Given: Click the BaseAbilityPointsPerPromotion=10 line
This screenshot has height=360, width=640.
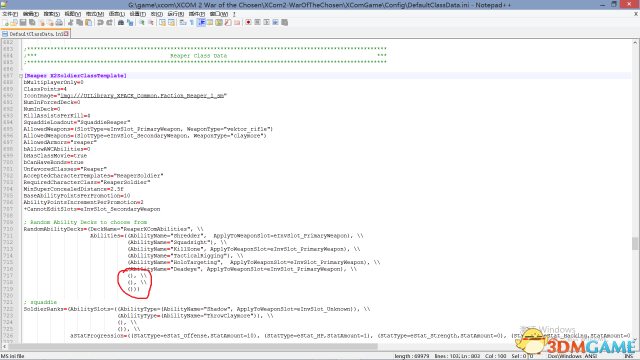Looking at the screenshot, I should click(77, 196).
